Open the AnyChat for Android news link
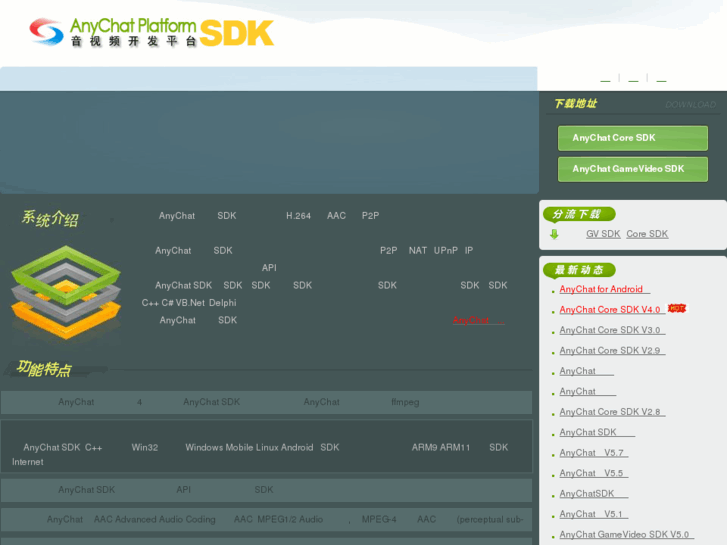The height and width of the screenshot is (545, 727). pyautogui.click(x=605, y=289)
